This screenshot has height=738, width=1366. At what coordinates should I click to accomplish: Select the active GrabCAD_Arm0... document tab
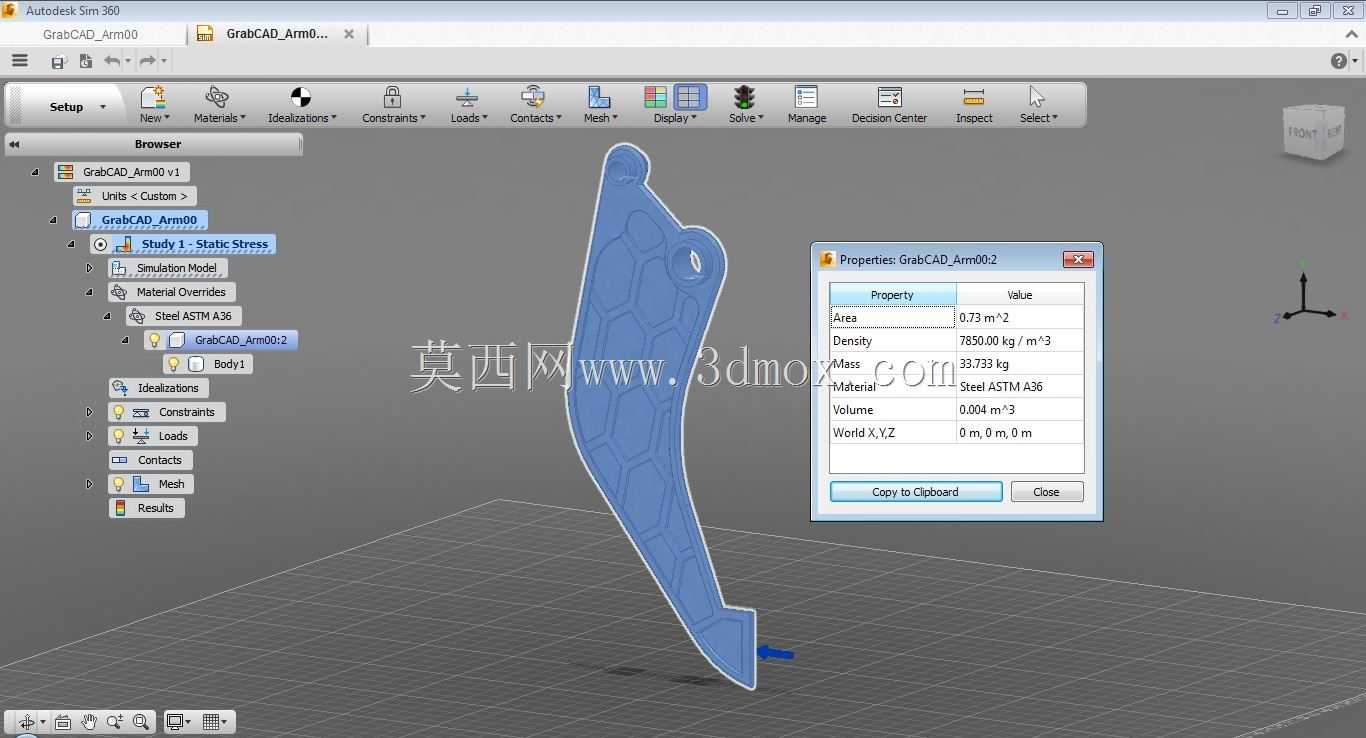tap(277, 34)
